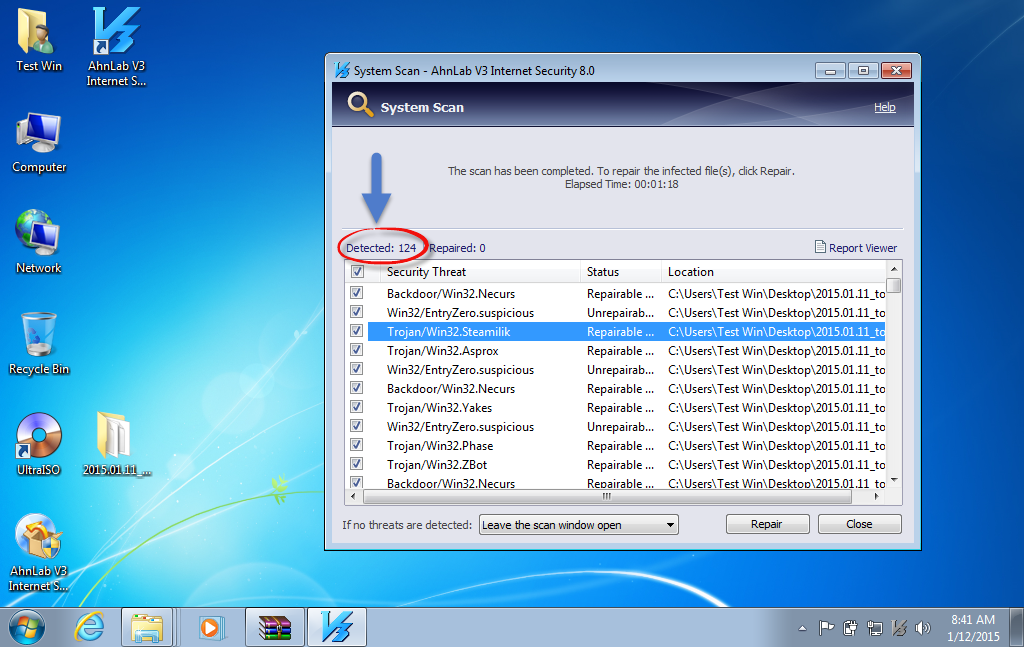Open the network tray icon
The height and width of the screenshot is (647, 1024).
point(874,628)
